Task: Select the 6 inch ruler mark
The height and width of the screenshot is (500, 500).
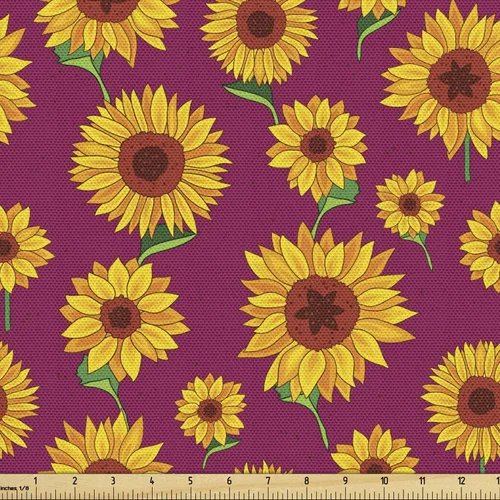Action: [229, 481]
